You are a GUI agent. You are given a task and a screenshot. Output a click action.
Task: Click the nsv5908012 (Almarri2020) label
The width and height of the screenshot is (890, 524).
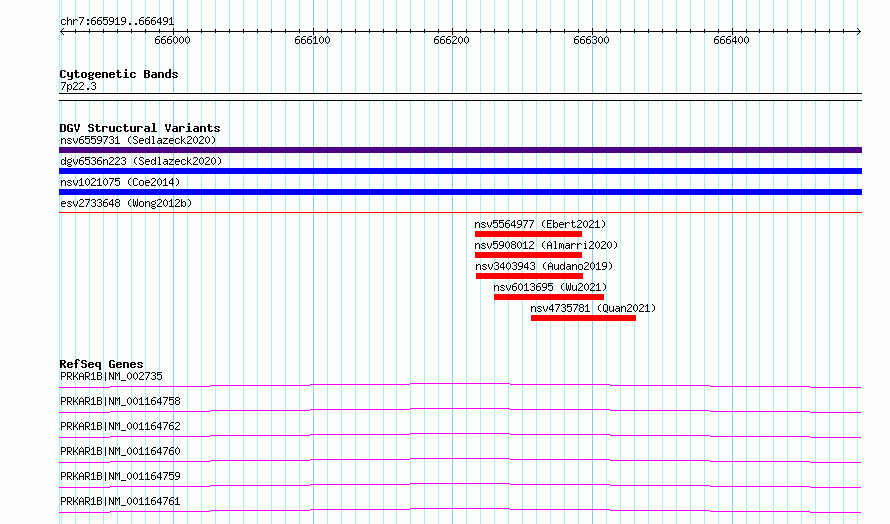[546, 245]
